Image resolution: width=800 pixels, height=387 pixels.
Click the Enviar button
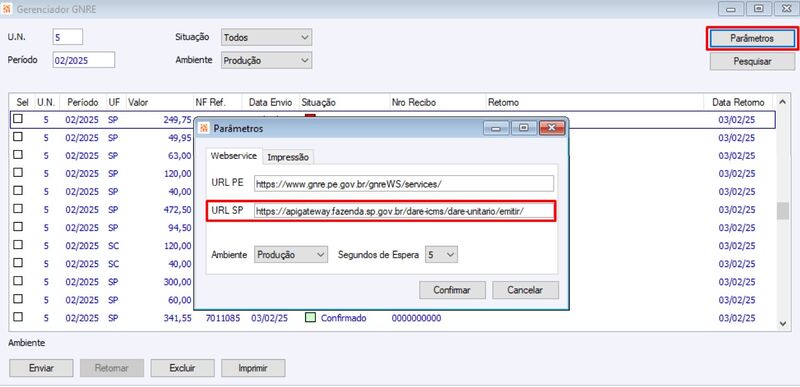(41, 368)
